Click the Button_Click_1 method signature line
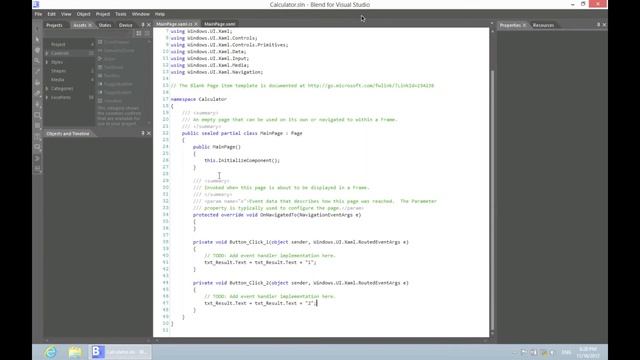The width and height of the screenshot is (640, 360). pos(300,242)
